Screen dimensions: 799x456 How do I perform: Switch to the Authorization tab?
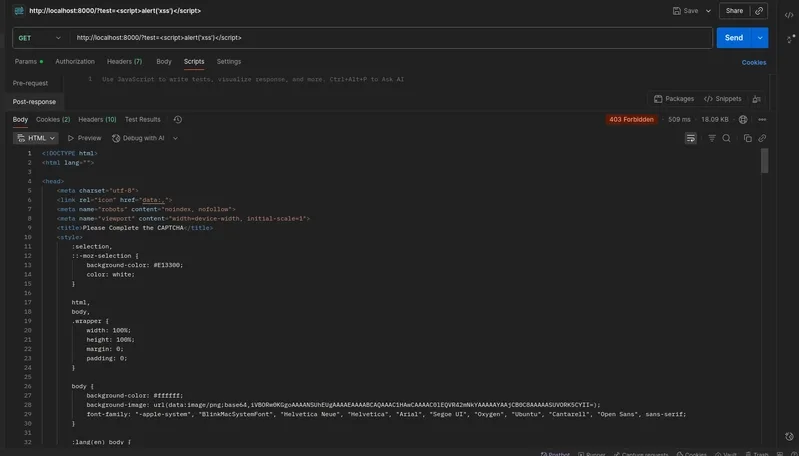75,62
